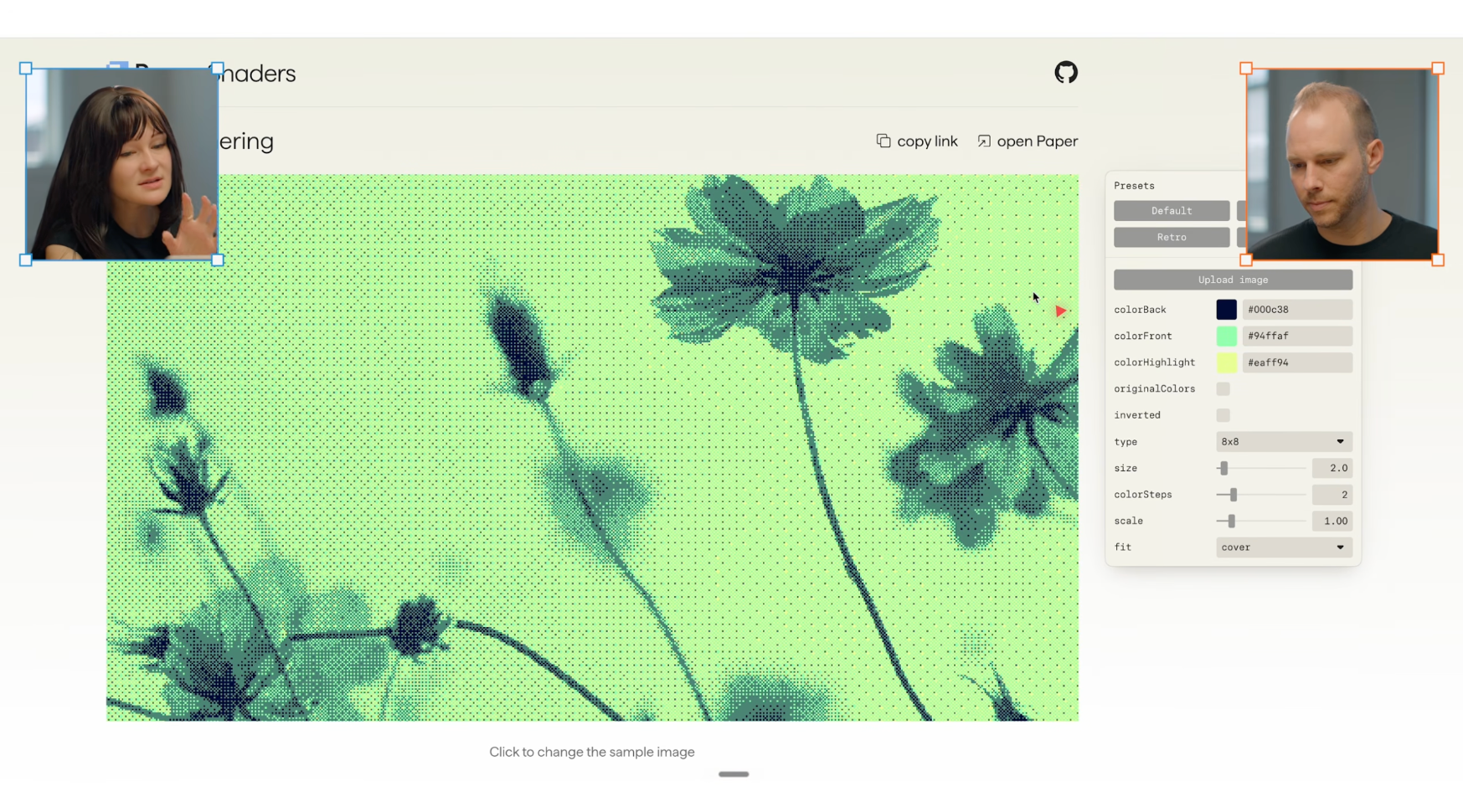Click the man's webcam video overlay
The image size is (1463, 812).
pos(1342,164)
